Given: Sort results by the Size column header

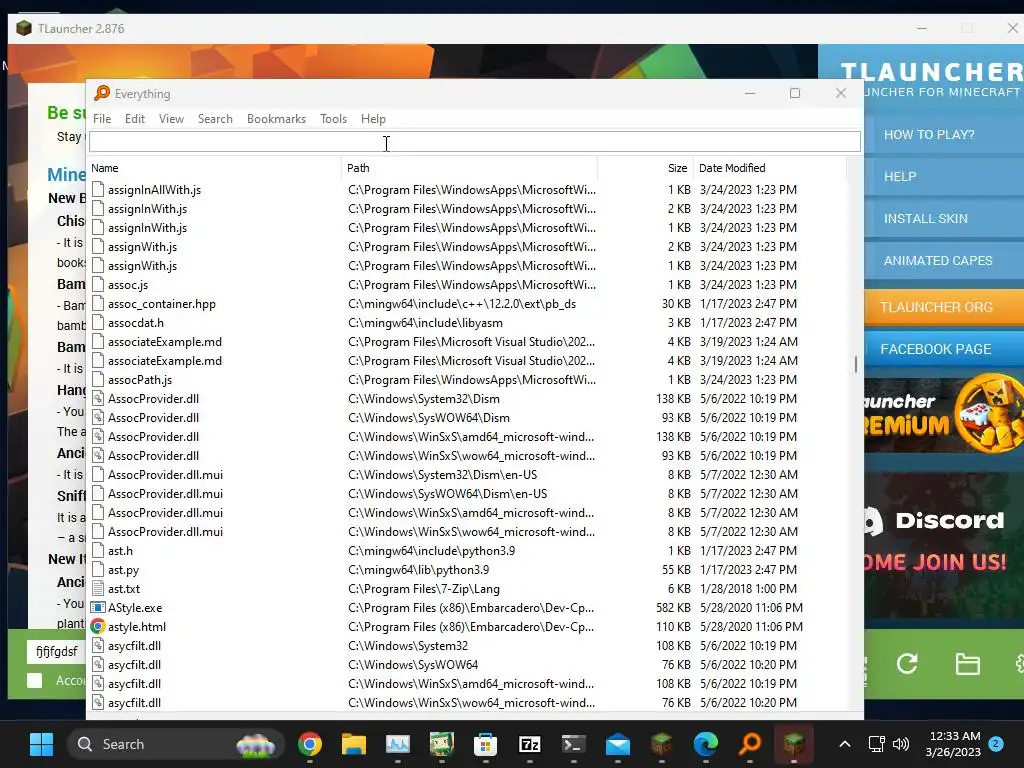Looking at the screenshot, I should [645, 168].
